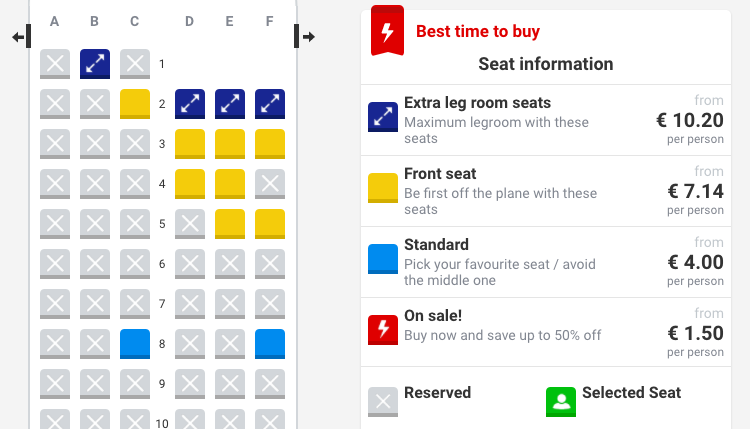Choose yellow front seat 2C
750x429 pixels.
[x=135, y=104]
